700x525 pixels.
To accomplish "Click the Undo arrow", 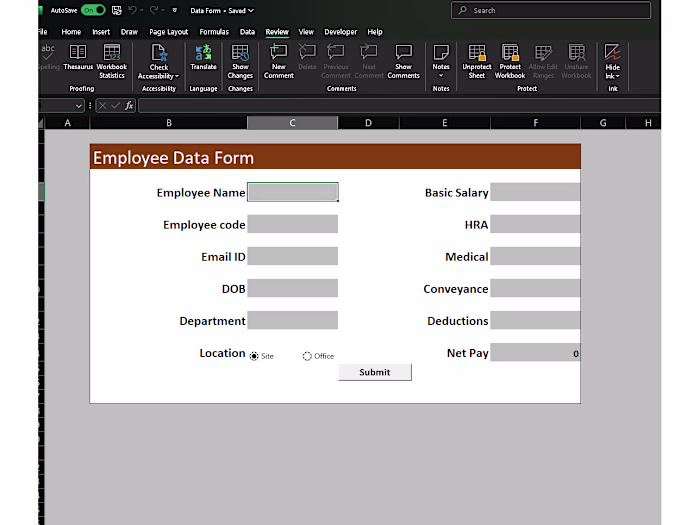I will coord(132,10).
